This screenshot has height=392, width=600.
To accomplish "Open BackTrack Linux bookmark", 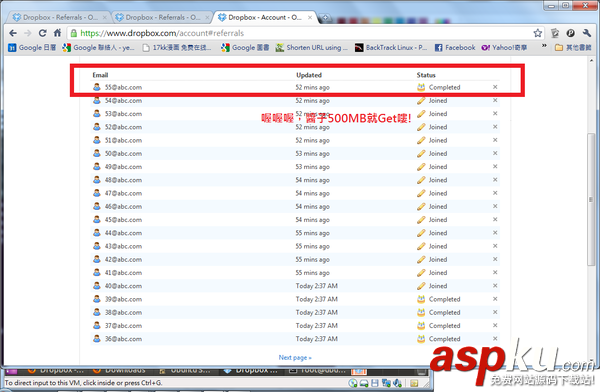I will coord(391,47).
